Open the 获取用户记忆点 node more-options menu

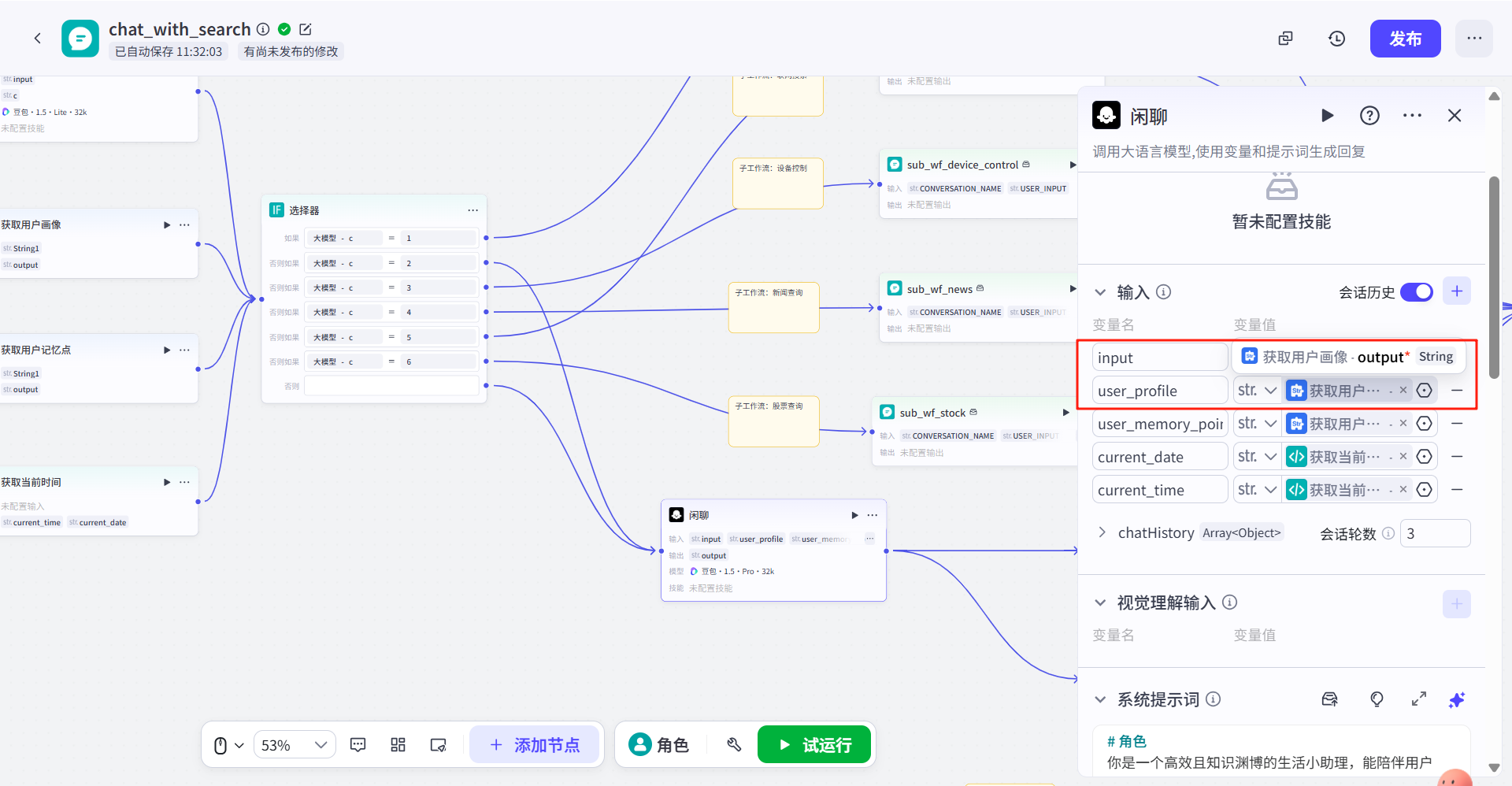point(184,350)
